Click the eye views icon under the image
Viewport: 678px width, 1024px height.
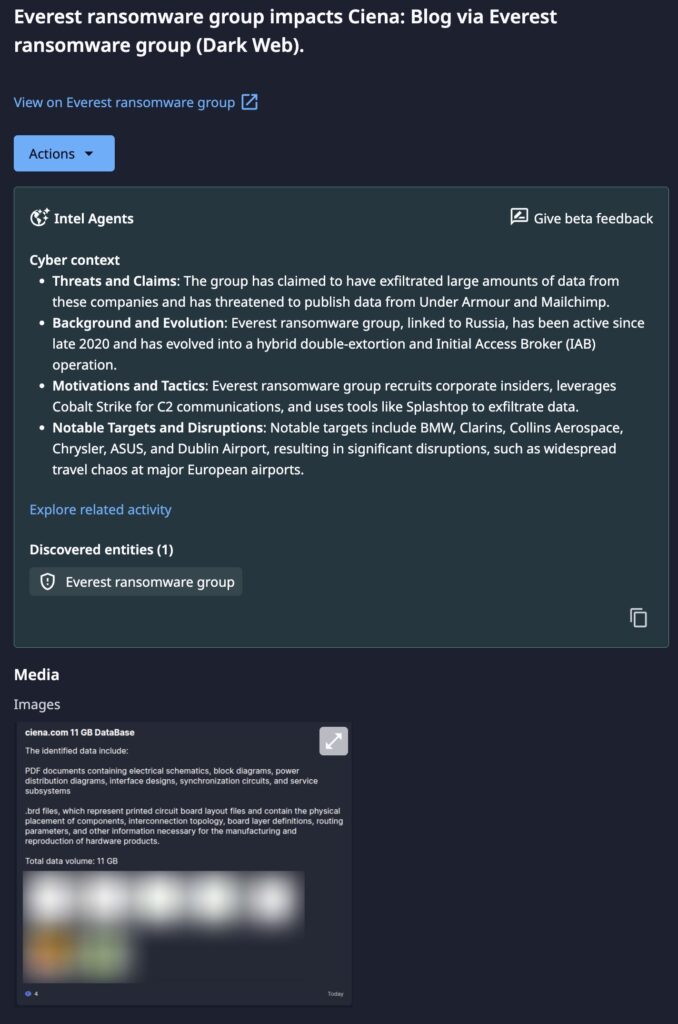pos(28,994)
